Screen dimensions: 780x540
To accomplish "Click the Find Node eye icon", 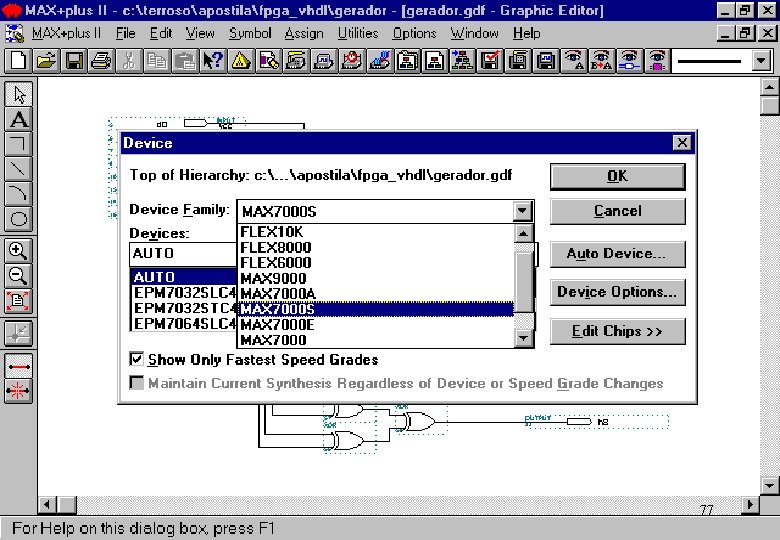I will pyautogui.click(x=629, y=61).
